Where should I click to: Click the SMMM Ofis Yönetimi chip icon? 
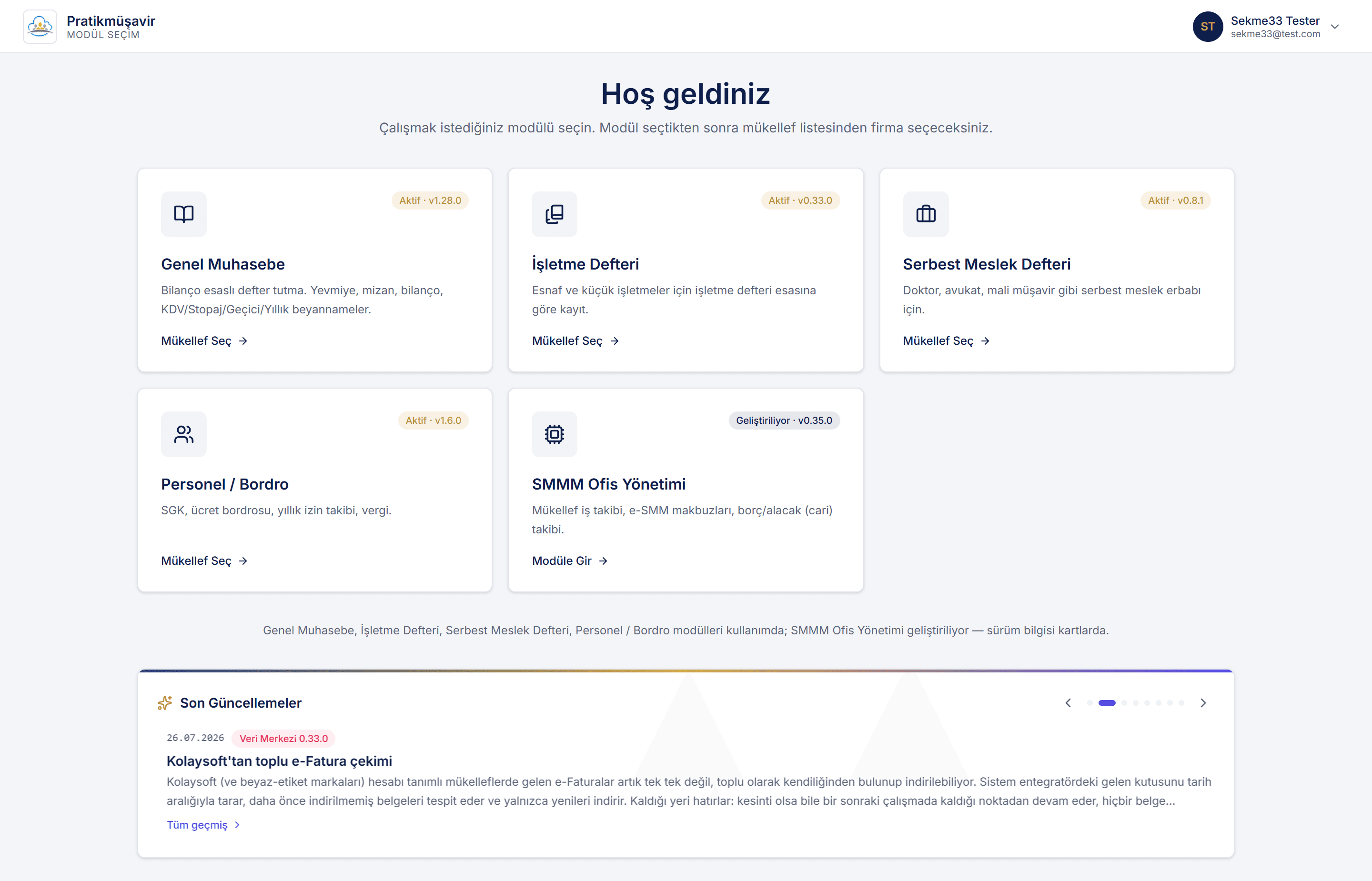coord(555,434)
